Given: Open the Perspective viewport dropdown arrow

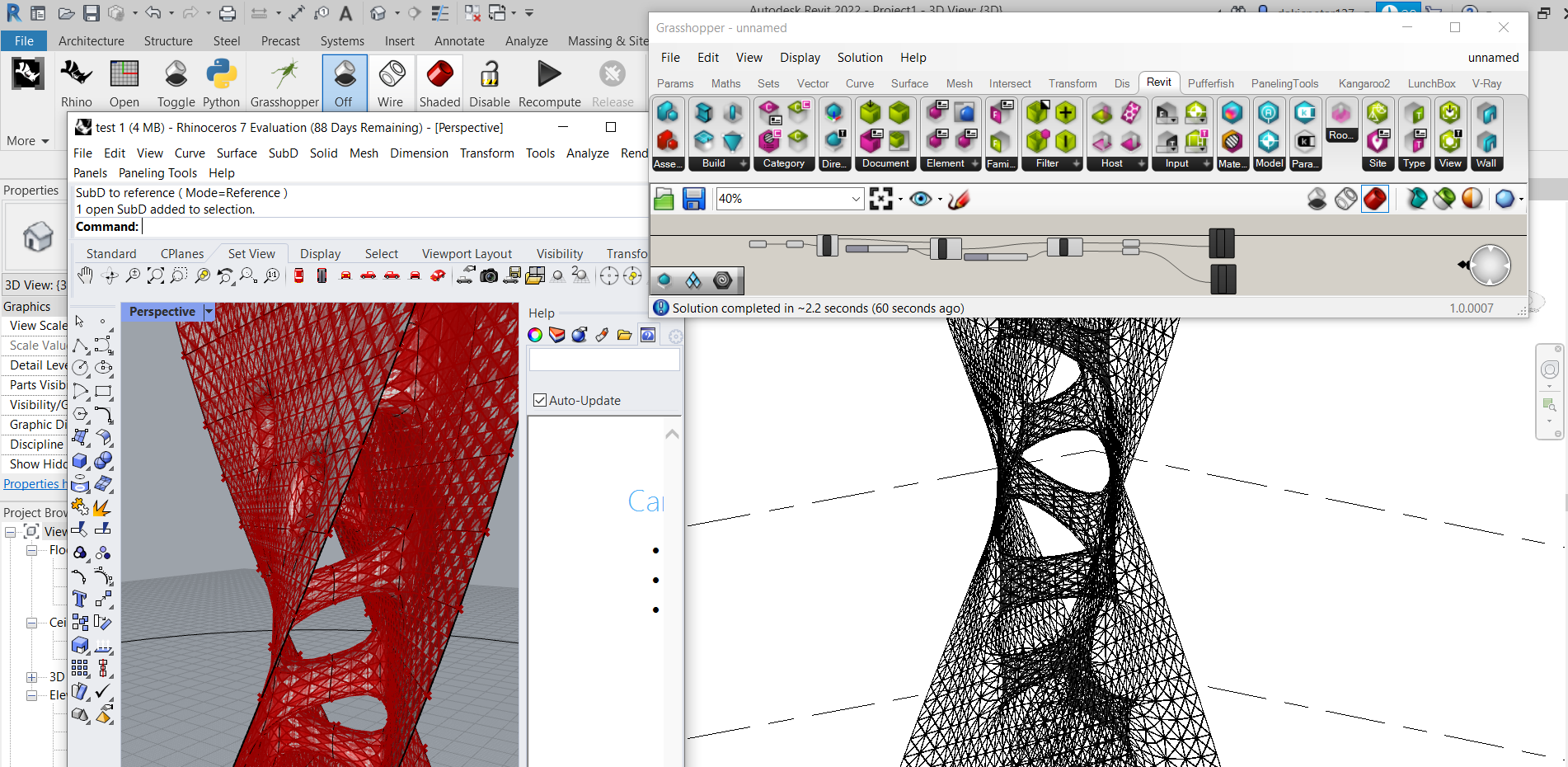Looking at the screenshot, I should pyautogui.click(x=209, y=312).
